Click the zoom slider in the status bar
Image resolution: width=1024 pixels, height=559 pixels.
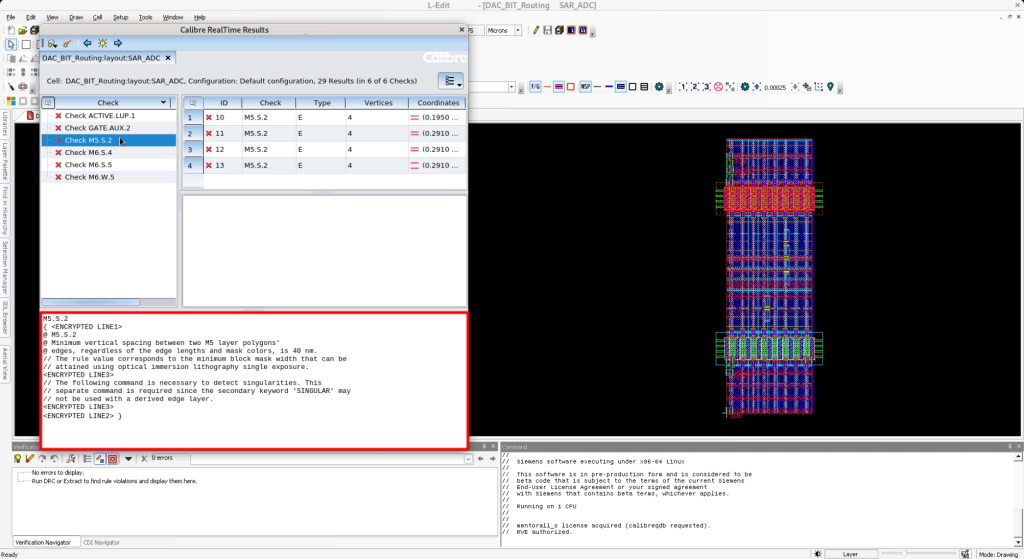tap(905, 553)
